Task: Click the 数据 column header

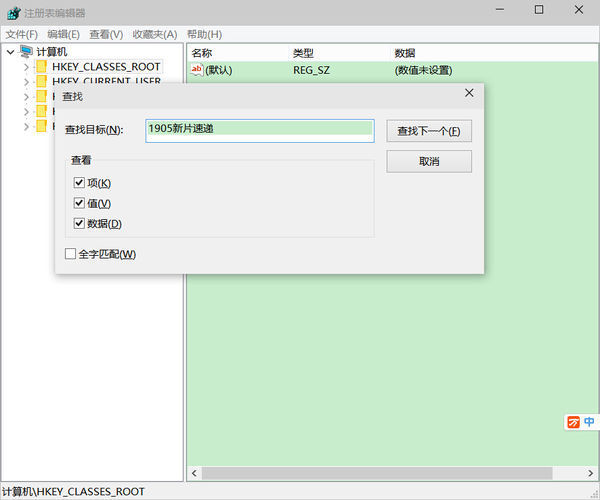Action: 405,53
